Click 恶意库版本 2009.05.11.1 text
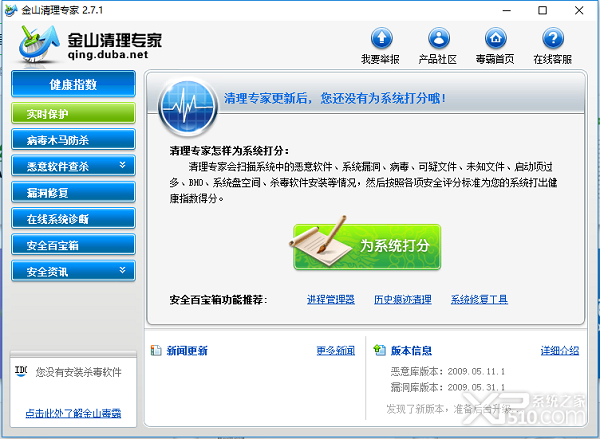 tap(448, 371)
